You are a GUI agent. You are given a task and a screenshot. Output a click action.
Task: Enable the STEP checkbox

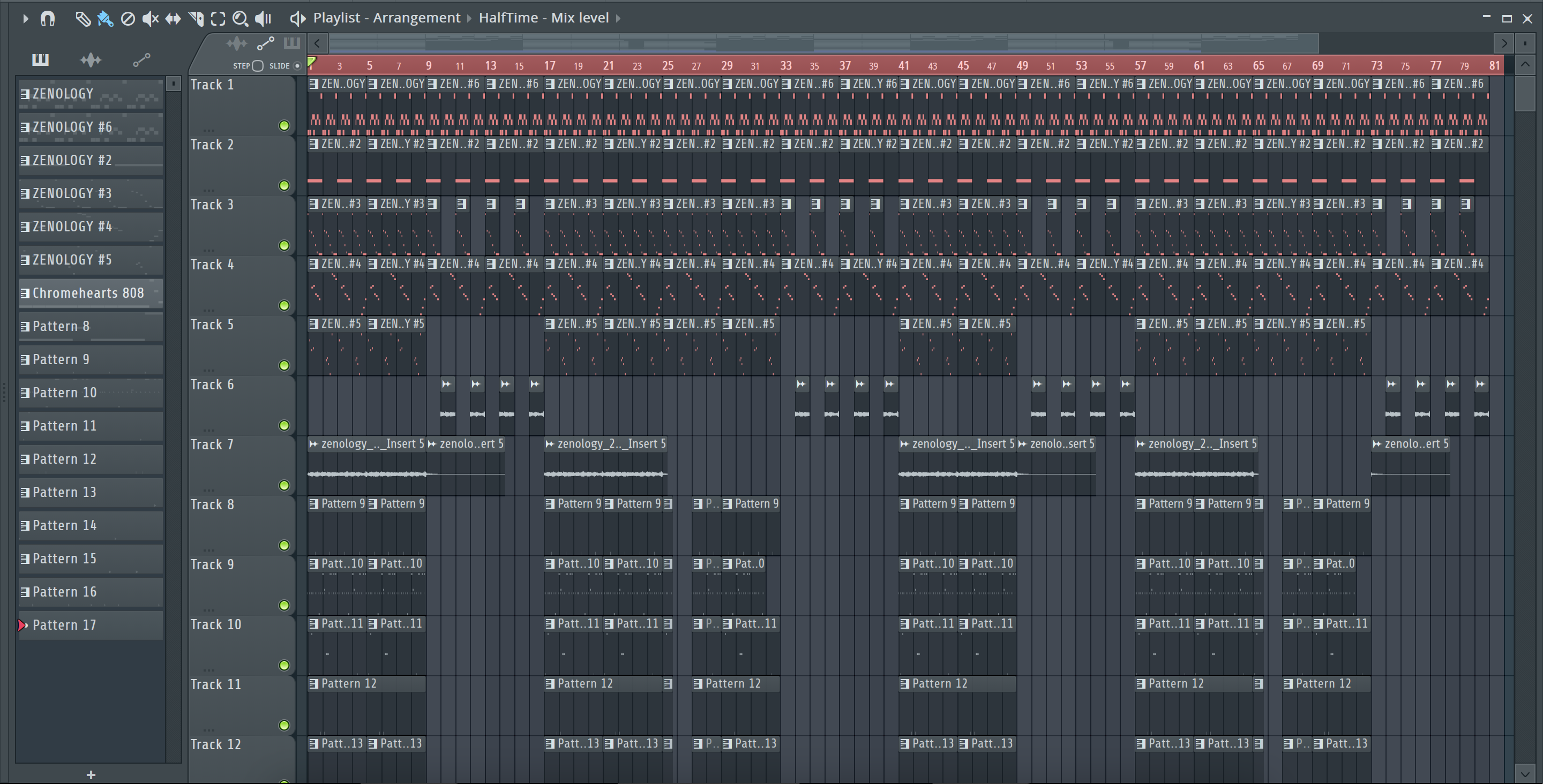point(258,66)
